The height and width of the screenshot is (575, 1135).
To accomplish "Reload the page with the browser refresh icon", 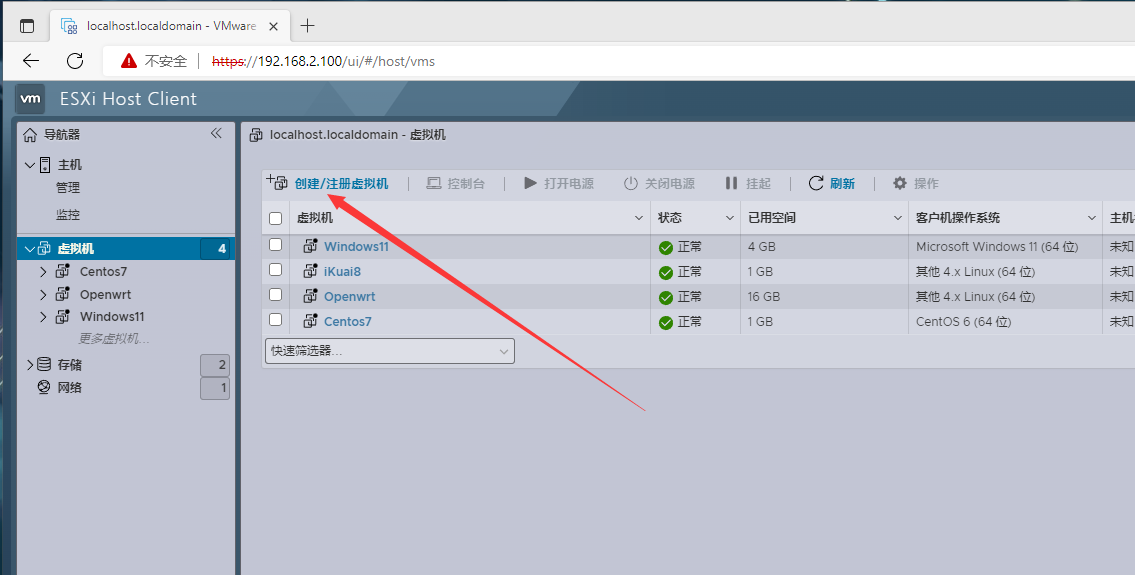I will (x=75, y=61).
